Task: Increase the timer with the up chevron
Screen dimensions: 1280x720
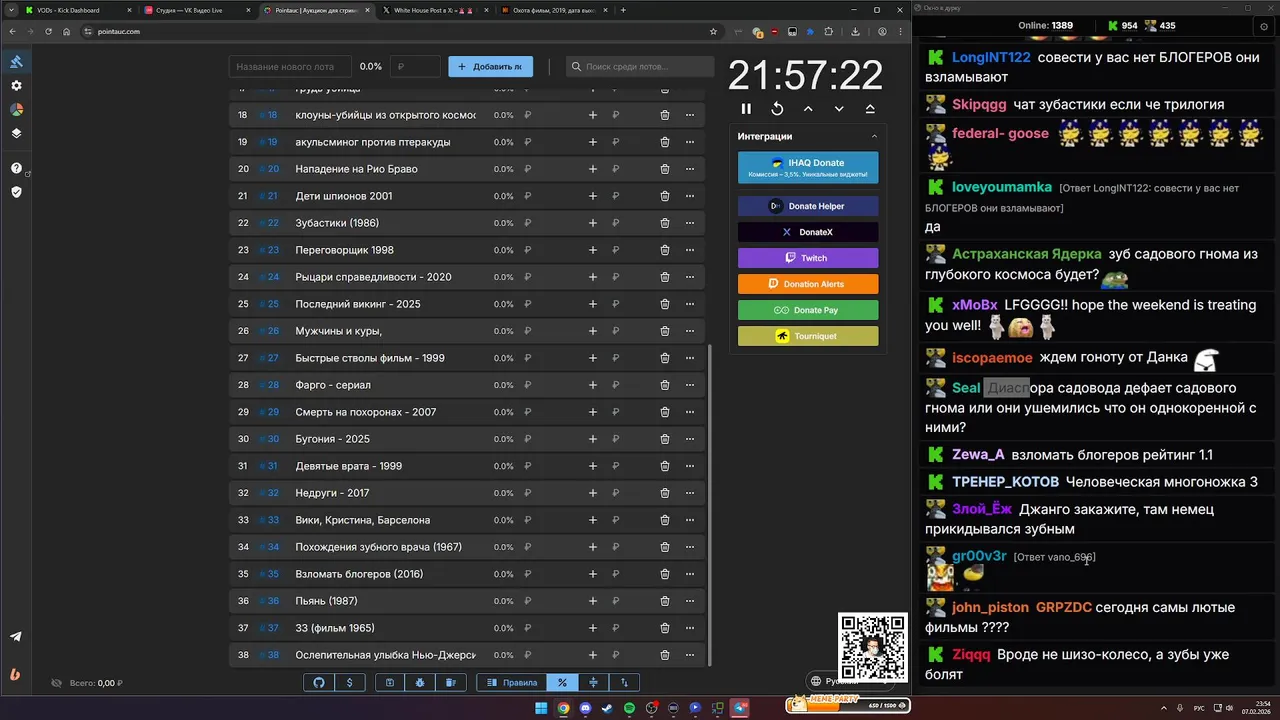Action: click(x=808, y=108)
